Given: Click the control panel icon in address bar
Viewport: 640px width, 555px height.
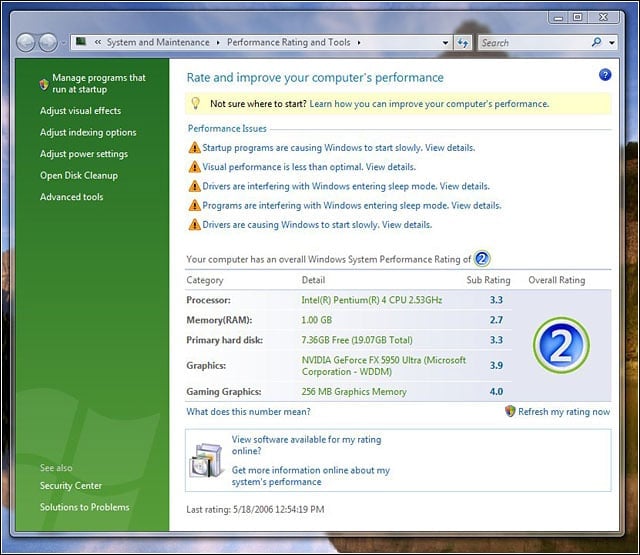Looking at the screenshot, I should [81, 42].
